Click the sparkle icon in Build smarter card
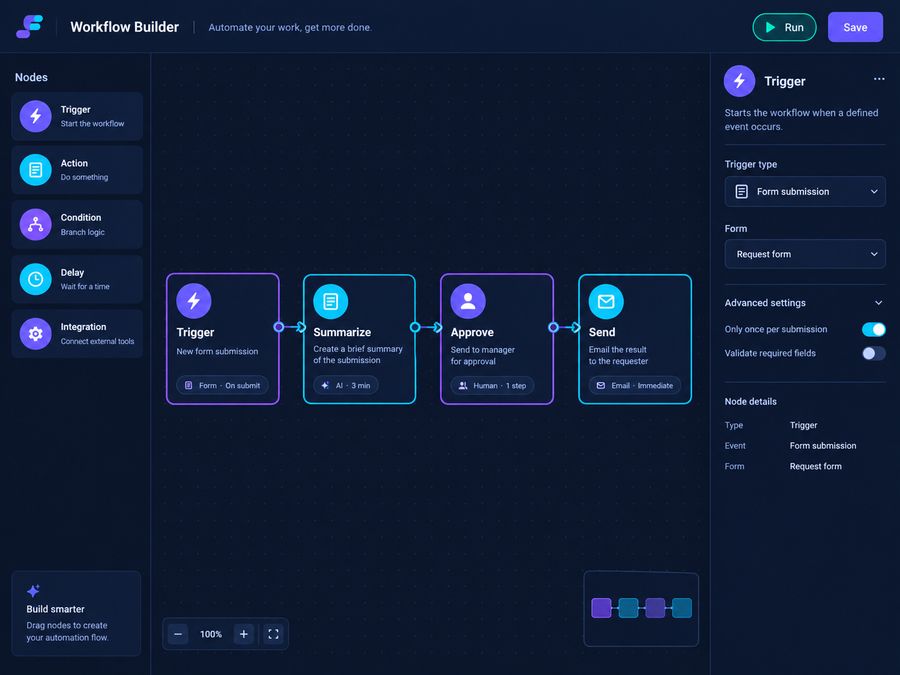 (33, 591)
